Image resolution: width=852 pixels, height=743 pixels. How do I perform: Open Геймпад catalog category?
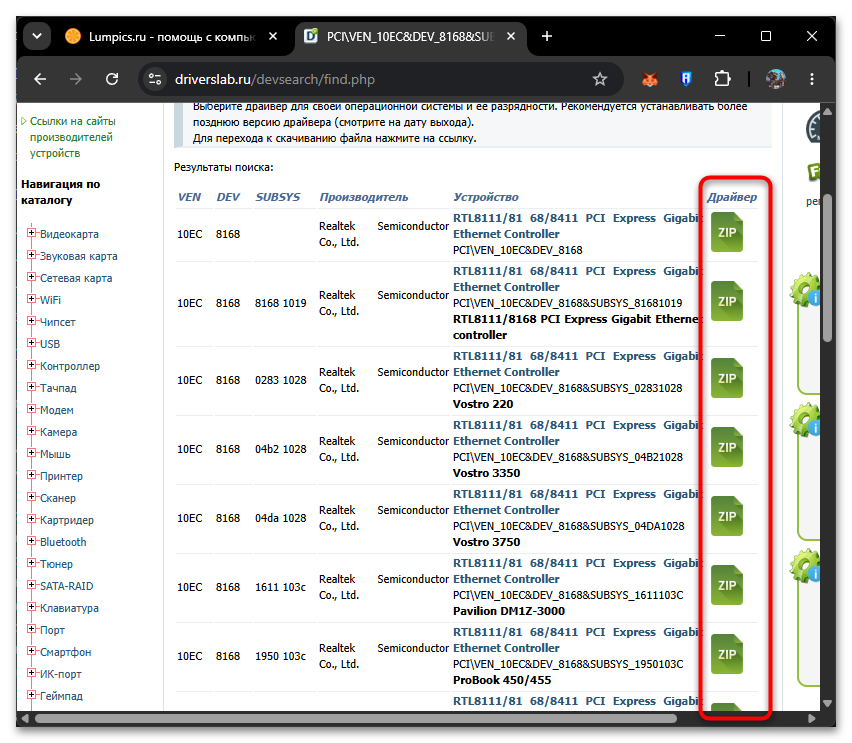pos(61,696)
